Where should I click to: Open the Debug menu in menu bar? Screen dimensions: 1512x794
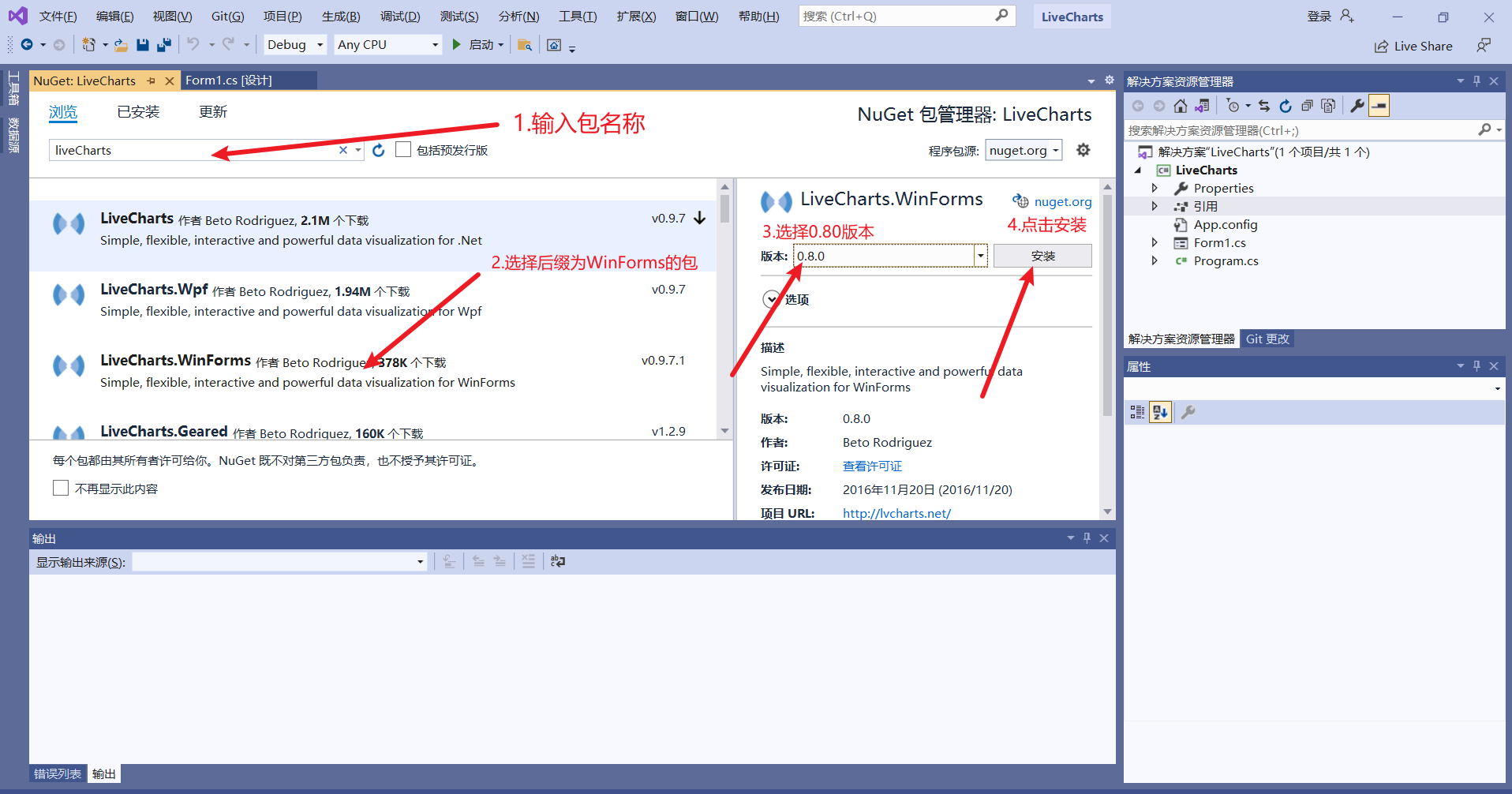pyautogui.click(x=400, y=16)
